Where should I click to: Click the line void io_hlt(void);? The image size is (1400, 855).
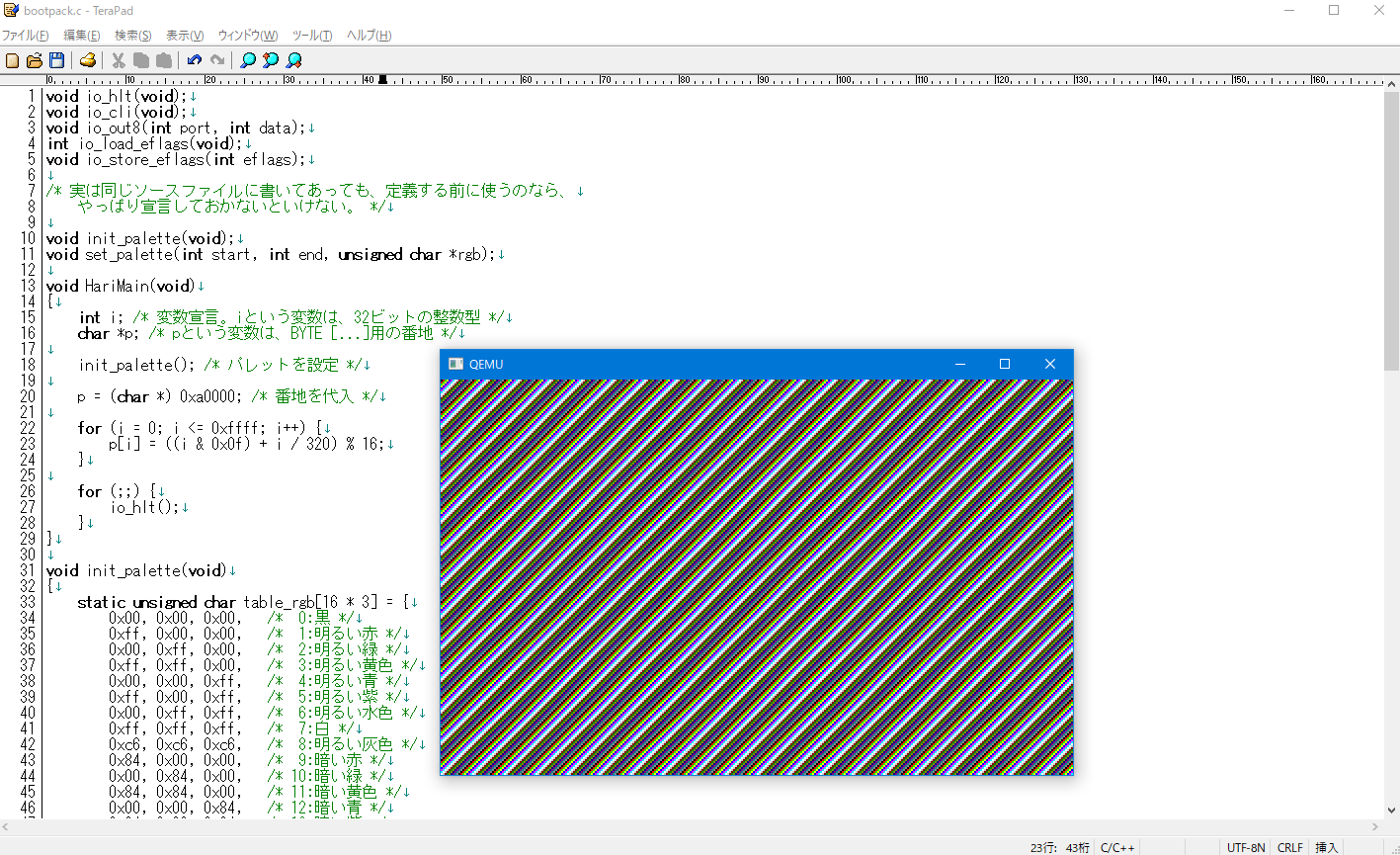click(x=118, y=96)
